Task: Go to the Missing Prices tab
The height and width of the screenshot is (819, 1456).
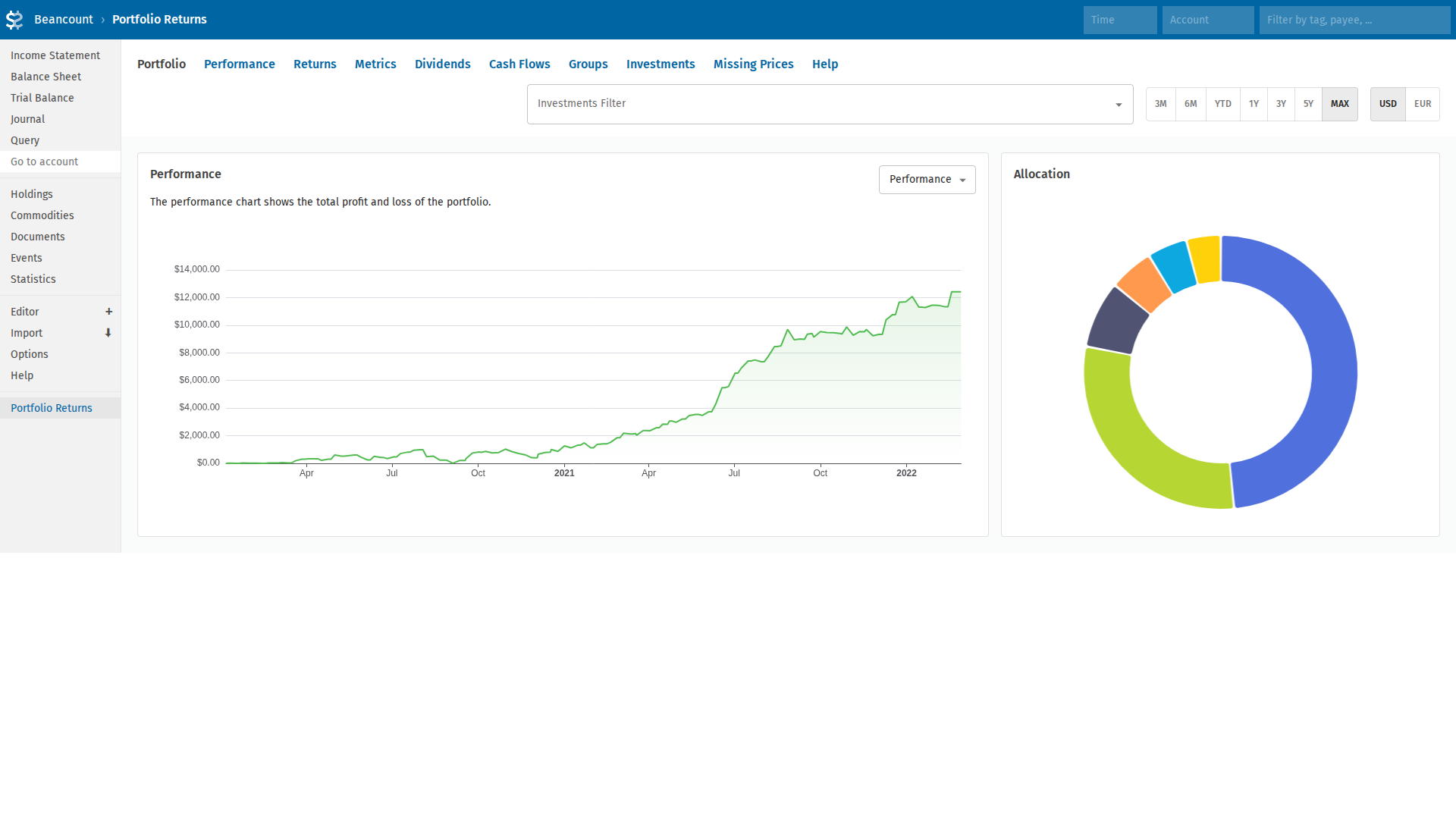Action: (x=753, y=64)
